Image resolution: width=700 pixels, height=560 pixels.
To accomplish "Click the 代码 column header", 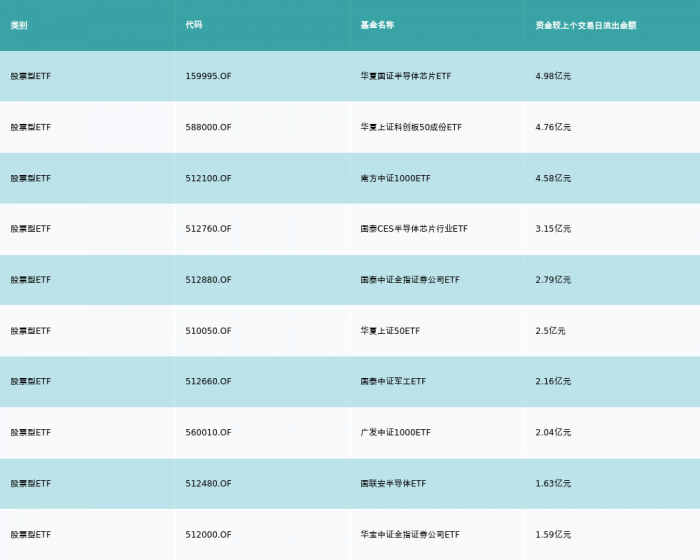I will pos(194,25).
